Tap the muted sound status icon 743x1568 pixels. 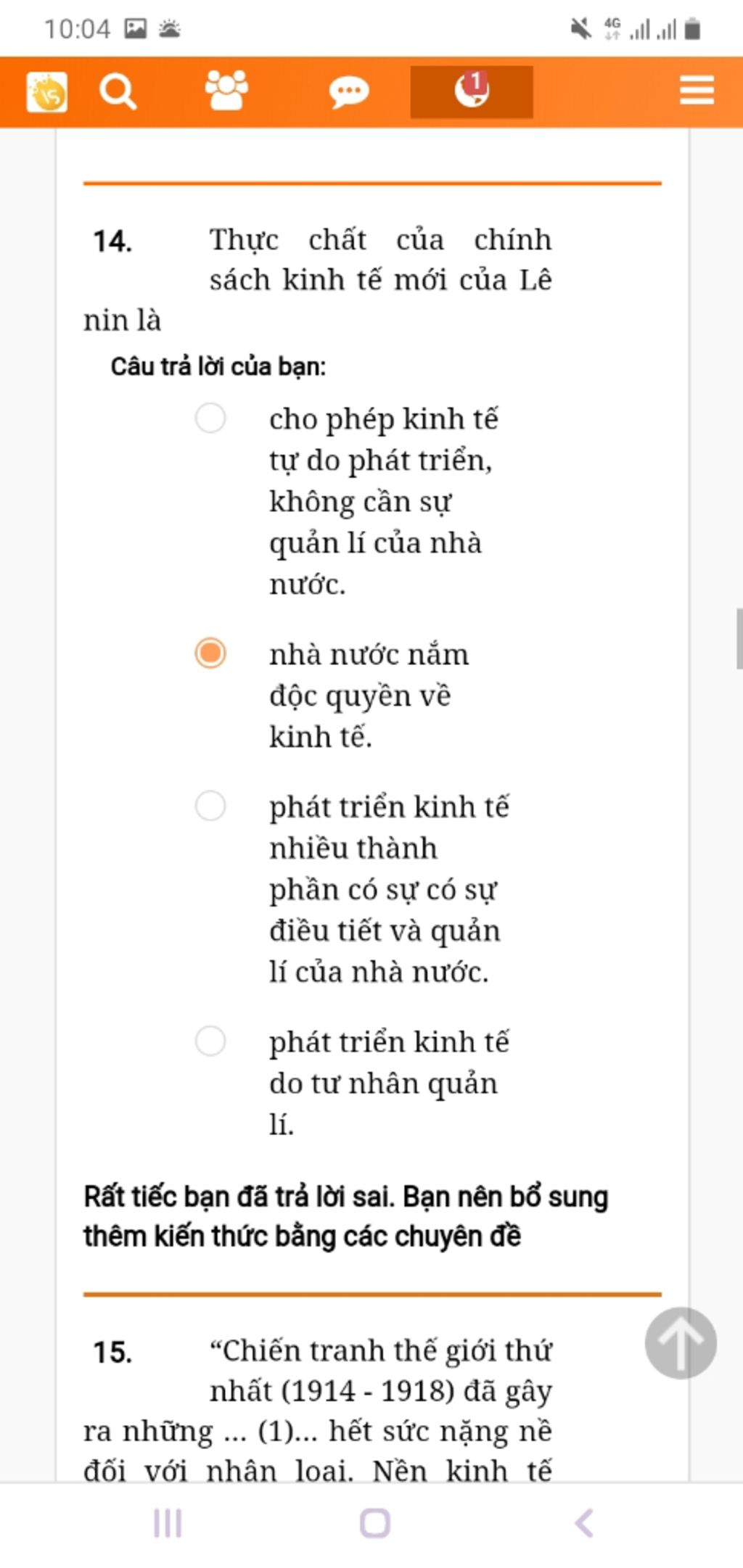coord(580,29)
